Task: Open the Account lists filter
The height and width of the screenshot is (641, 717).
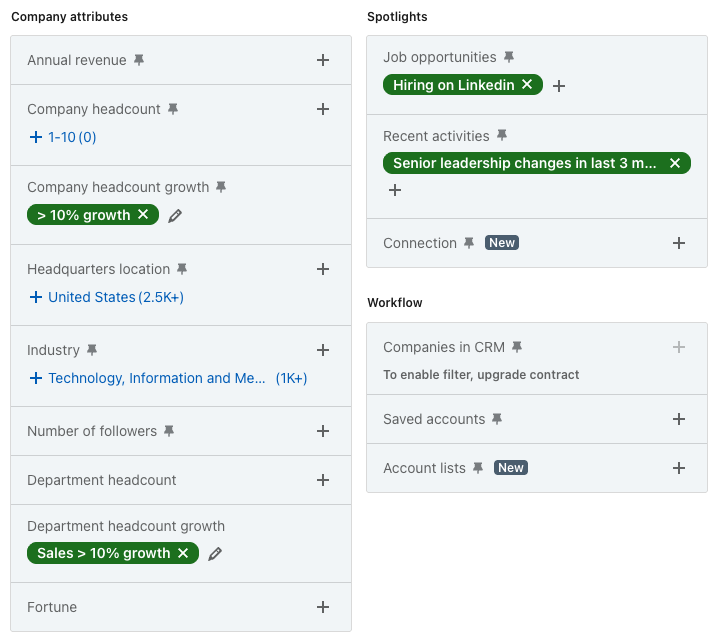Action: click(x=679, y=468)
